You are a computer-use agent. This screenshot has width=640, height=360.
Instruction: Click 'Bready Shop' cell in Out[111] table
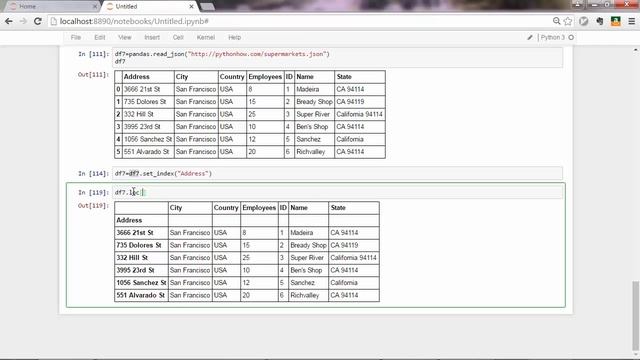[314, 102]
